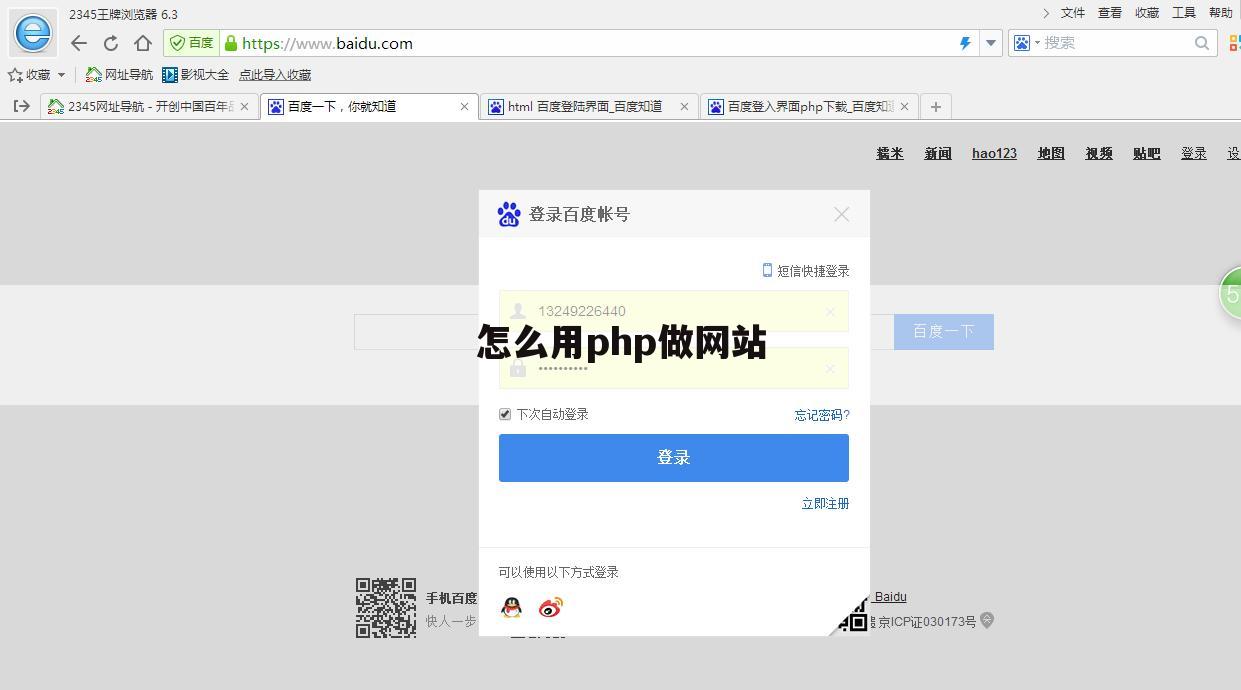Click the 登录 link in top navigation
This screenshot has height=690, width=1241.
[x=1194, y=153]
